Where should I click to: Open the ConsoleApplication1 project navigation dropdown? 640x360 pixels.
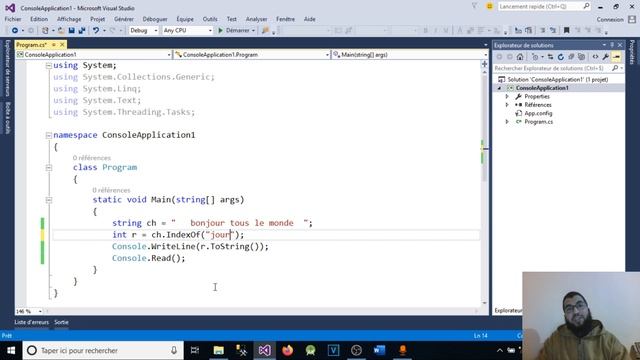tap(94, 55)
